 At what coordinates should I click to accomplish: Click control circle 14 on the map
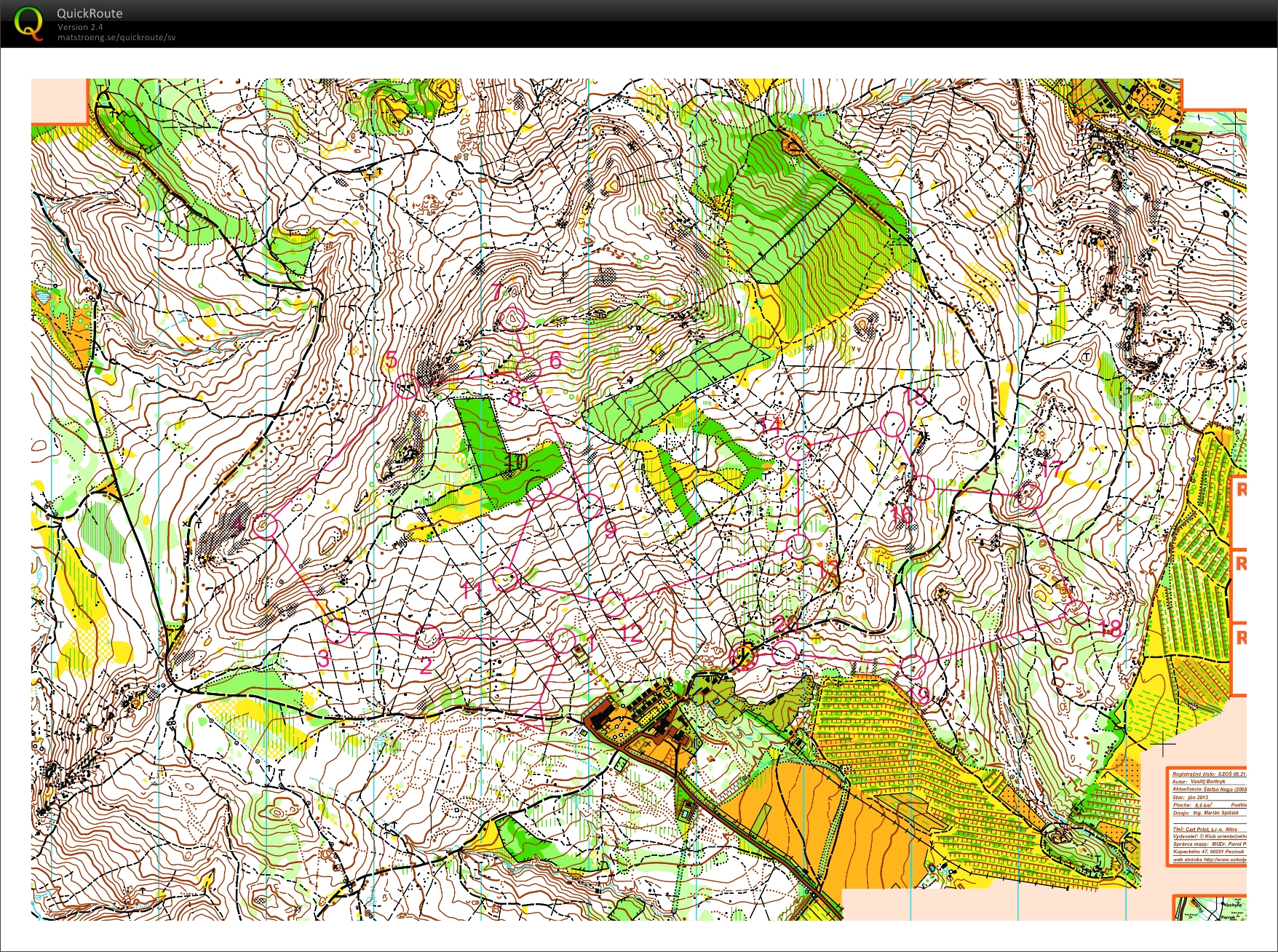[x=798, y=448]
